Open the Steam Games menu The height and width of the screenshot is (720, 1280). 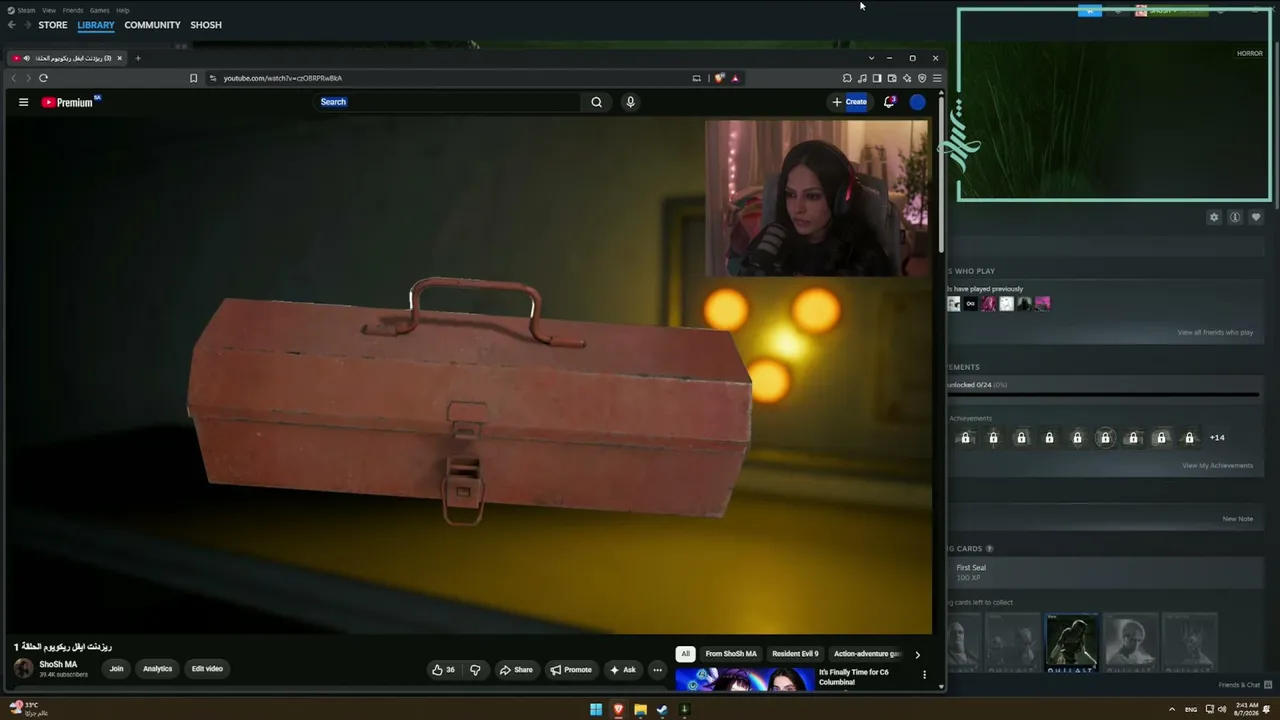coord(100,10)
